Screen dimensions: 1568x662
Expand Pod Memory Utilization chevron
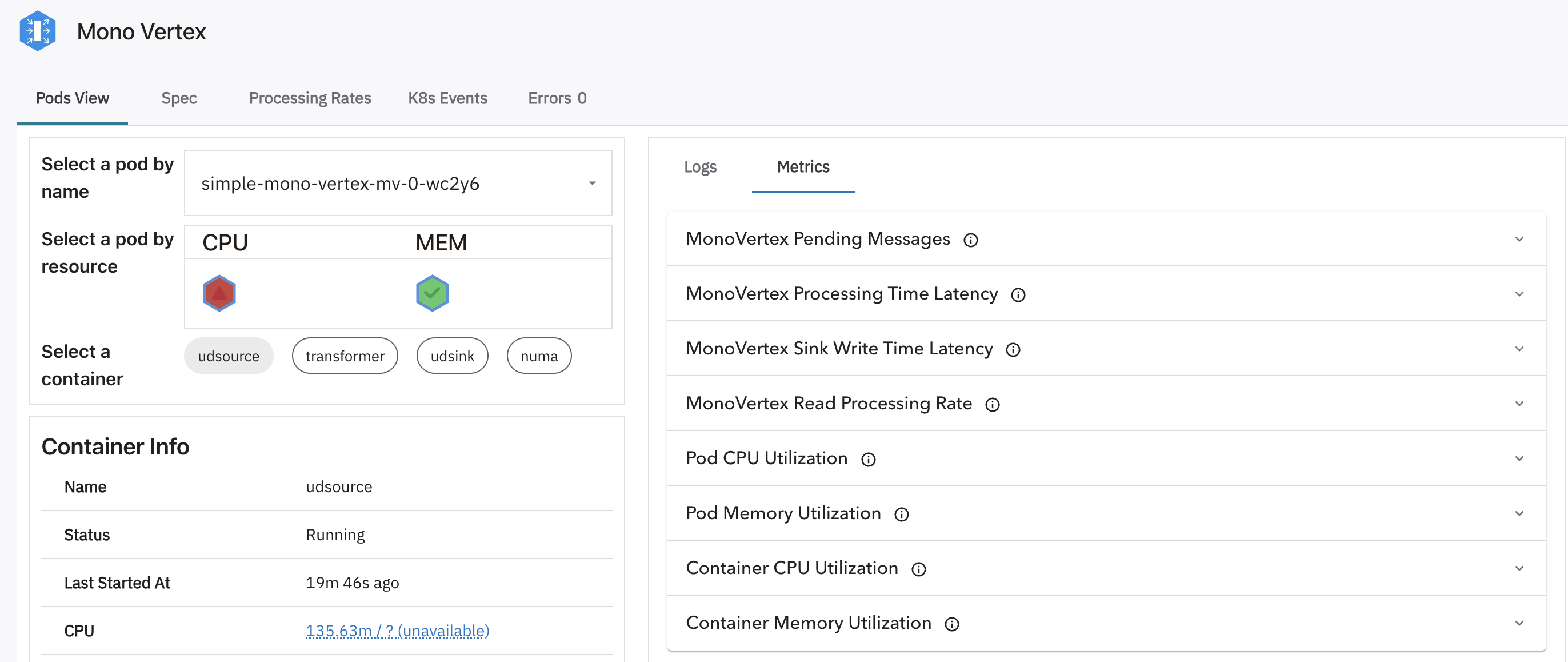click(1519, 513)
